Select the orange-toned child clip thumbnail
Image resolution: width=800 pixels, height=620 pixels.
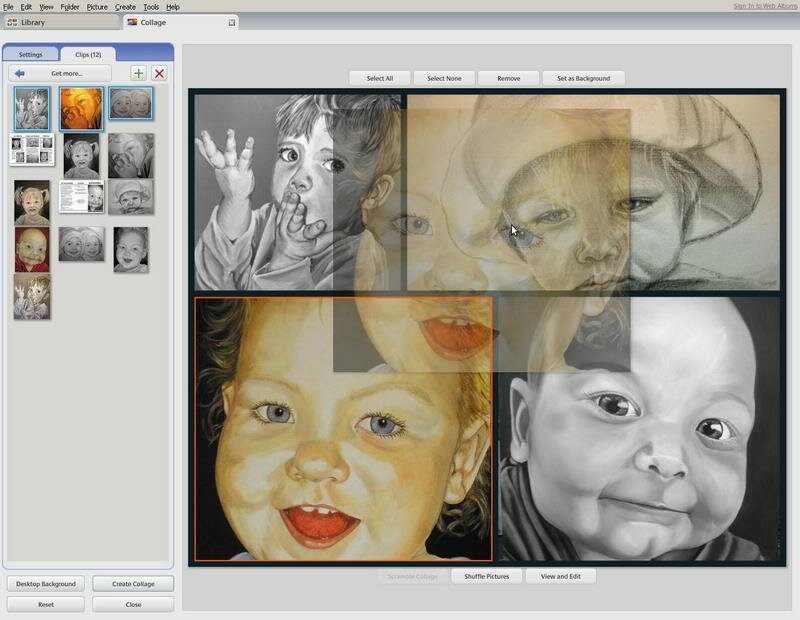[81, 108]
